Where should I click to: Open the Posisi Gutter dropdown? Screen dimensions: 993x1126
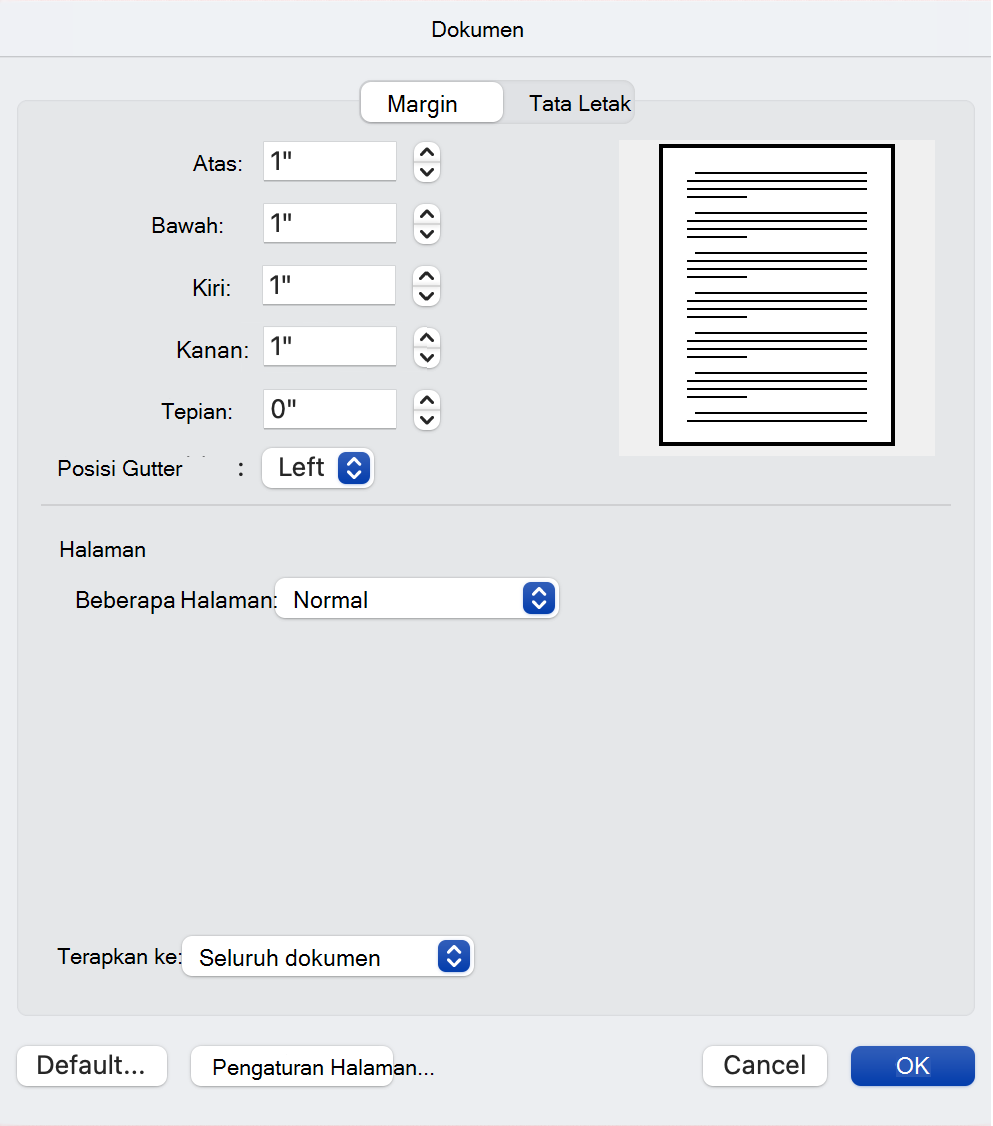pos(318,468)
